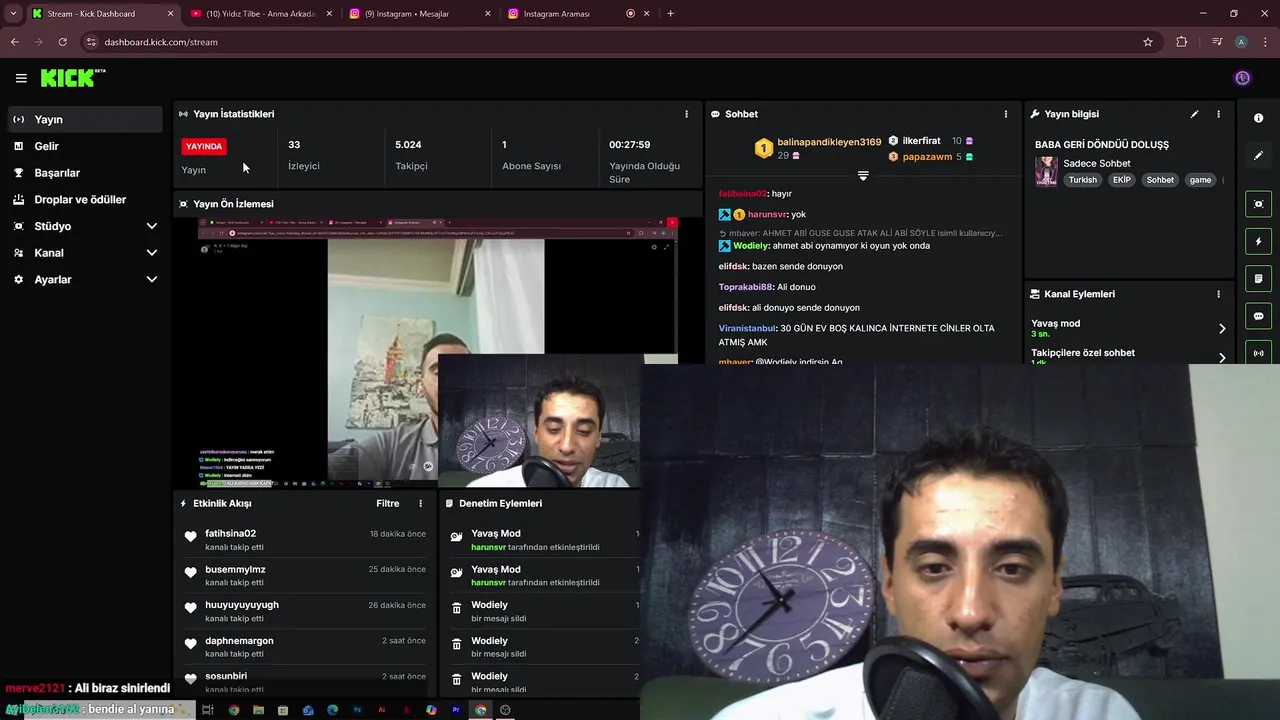Viewport: 1280px width, 720px height.
Task: Open File Explorer from the taskbar
Action: click(258, 710)
